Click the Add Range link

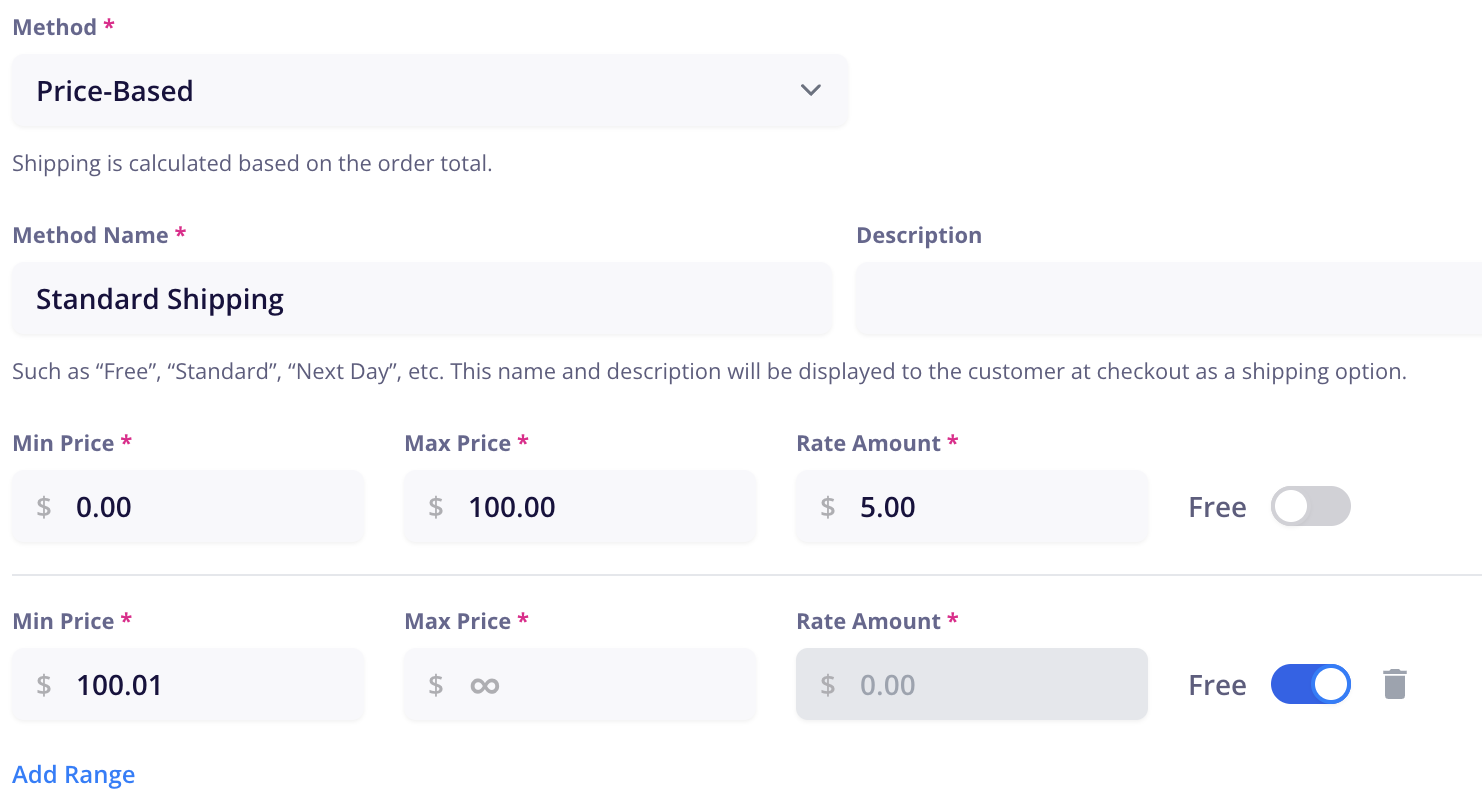point(74,775)
